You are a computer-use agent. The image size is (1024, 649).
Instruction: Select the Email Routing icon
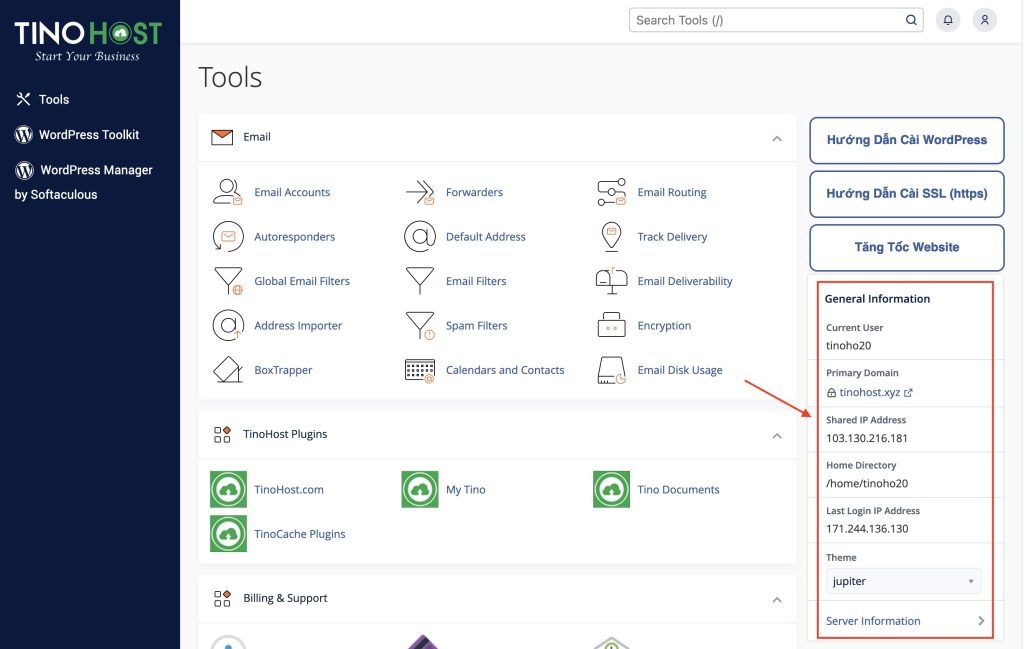pyautogui.click(x=611, y=192)
